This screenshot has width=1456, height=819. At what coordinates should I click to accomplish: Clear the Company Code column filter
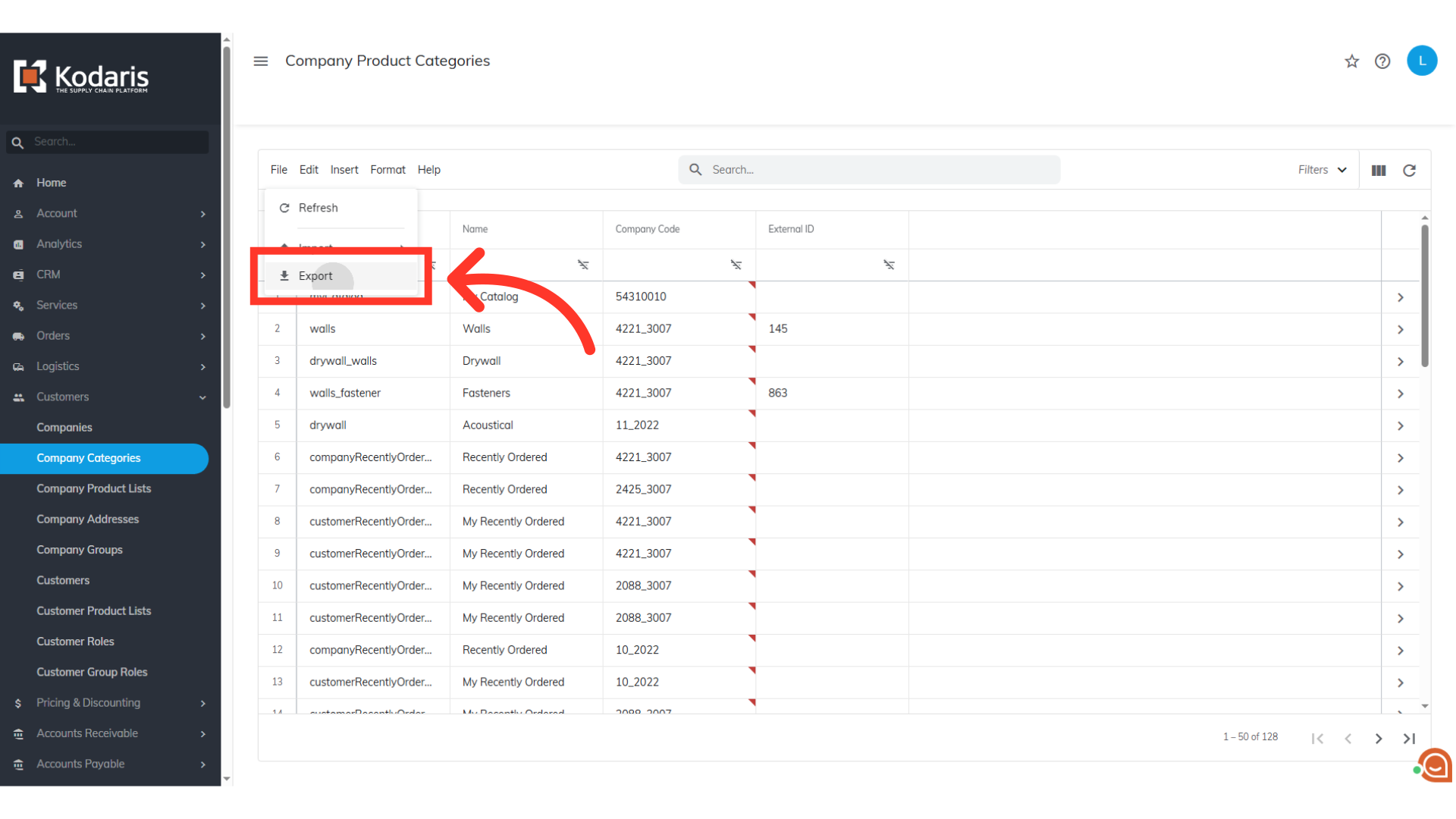click(736, 265)
